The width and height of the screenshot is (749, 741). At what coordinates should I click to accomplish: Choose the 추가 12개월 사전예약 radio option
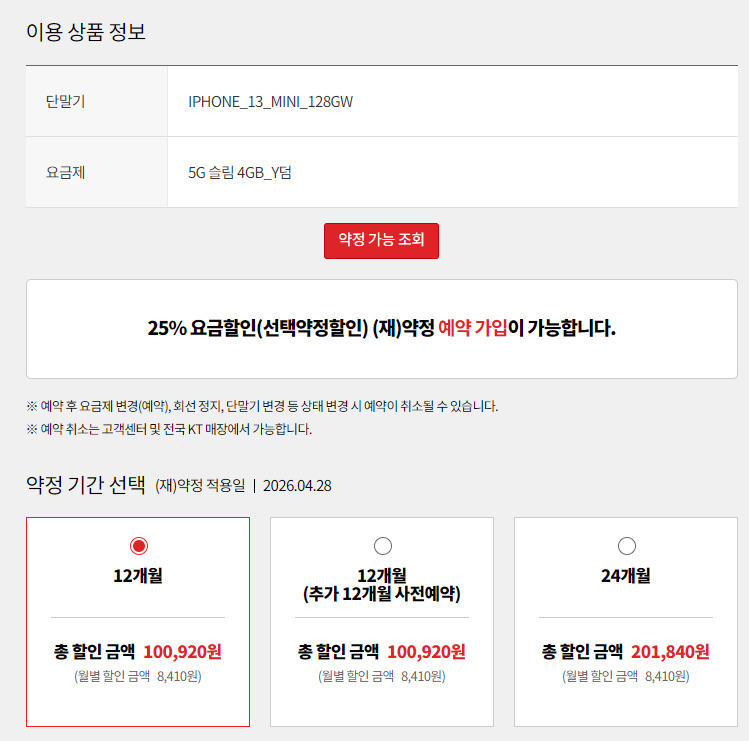point(382,546)
